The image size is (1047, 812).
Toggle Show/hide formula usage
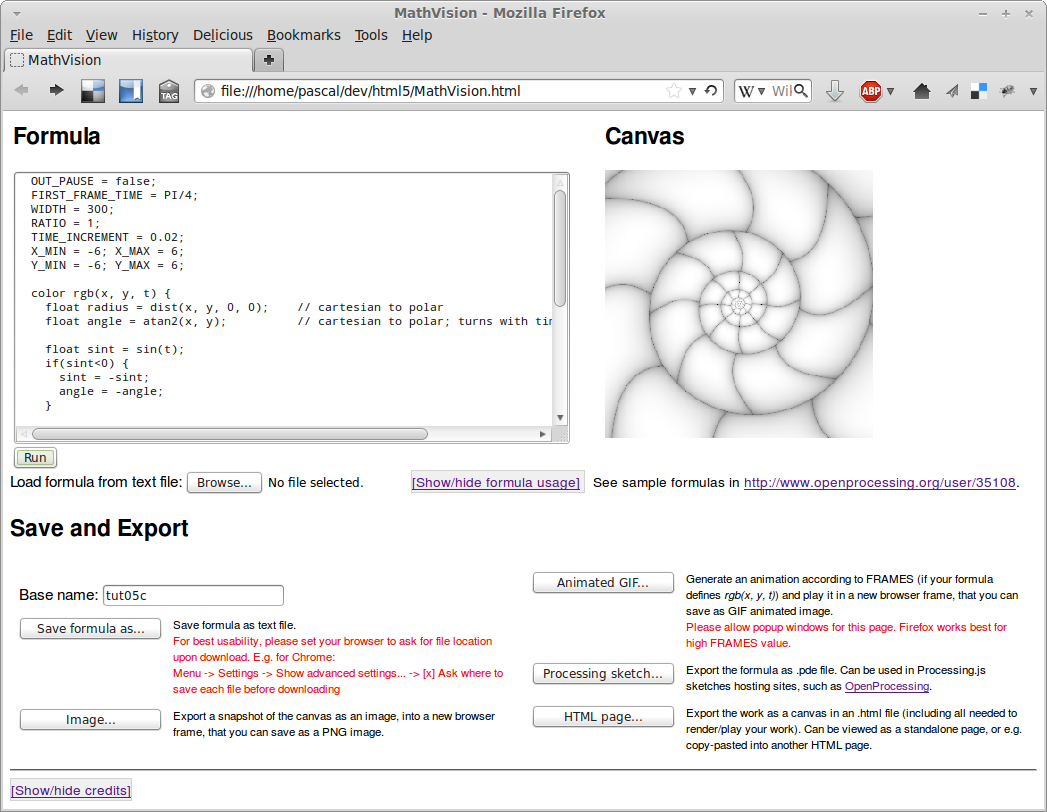point(496,482)
